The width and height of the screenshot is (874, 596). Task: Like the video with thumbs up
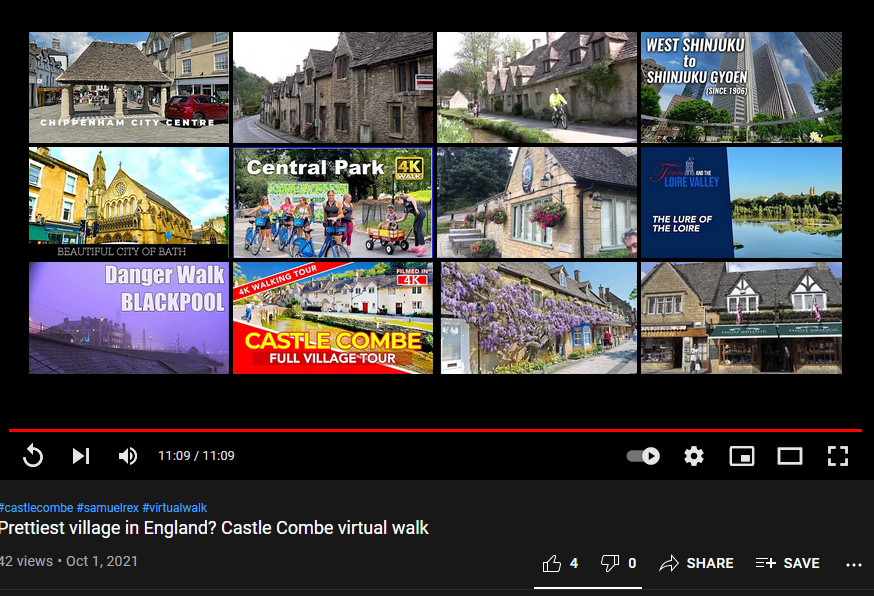pos(560,563)
